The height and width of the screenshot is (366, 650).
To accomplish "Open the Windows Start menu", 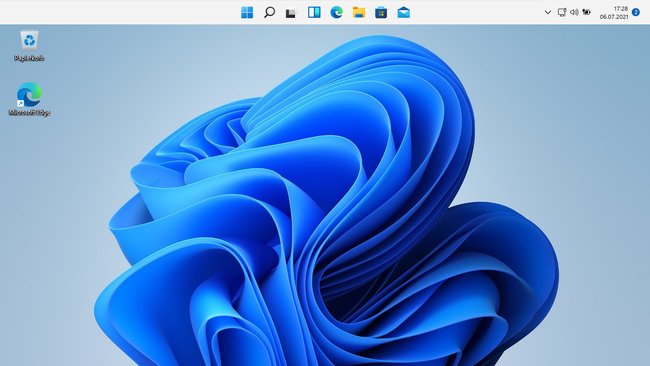I will click(247, 12).
